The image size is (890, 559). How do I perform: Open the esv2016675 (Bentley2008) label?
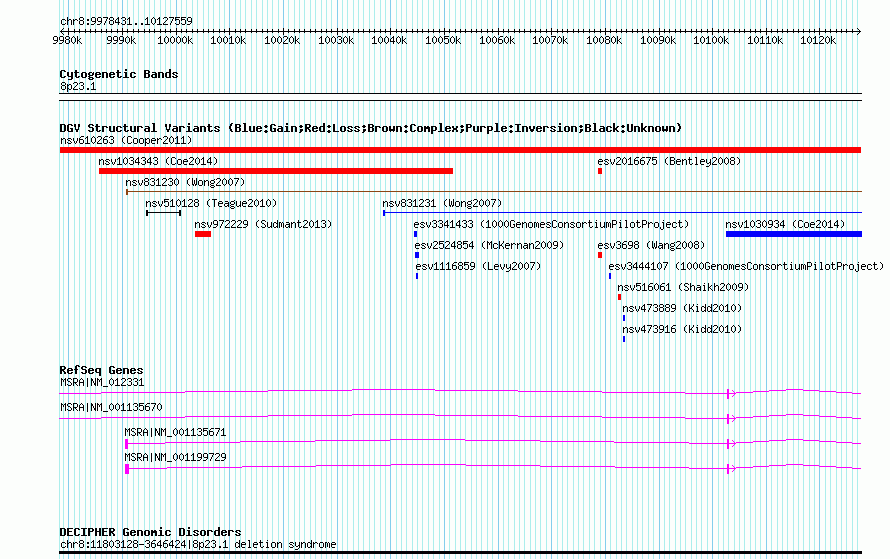tap(669, 161)
